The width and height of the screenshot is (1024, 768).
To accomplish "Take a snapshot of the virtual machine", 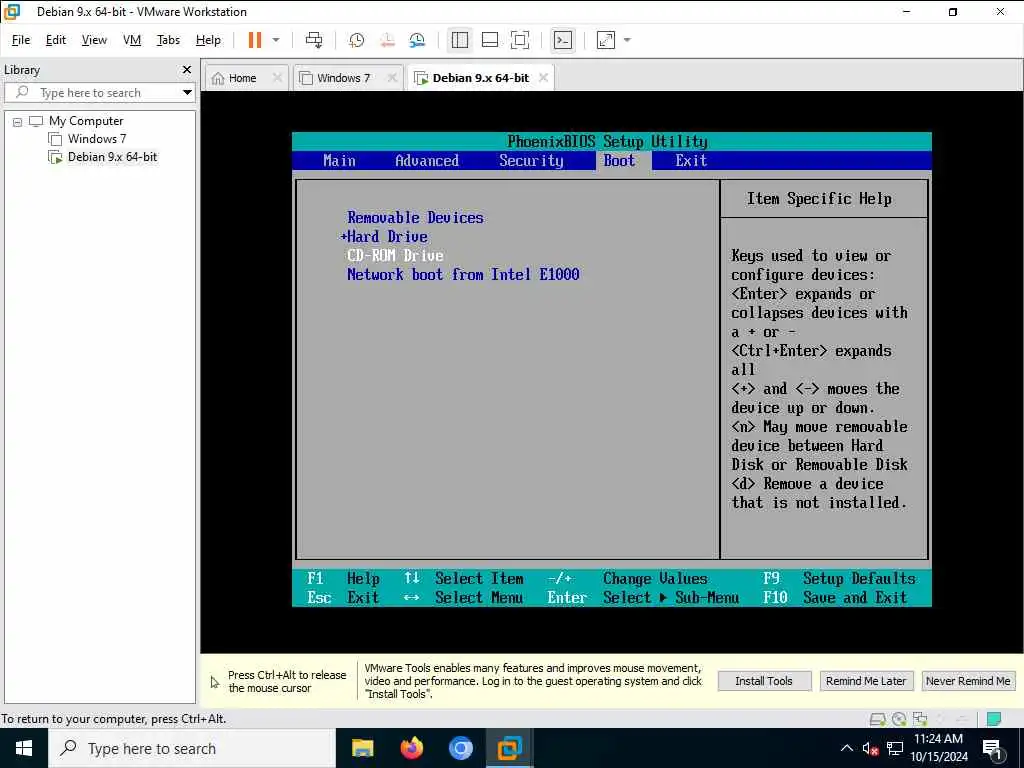I will [x=357, y=40].
